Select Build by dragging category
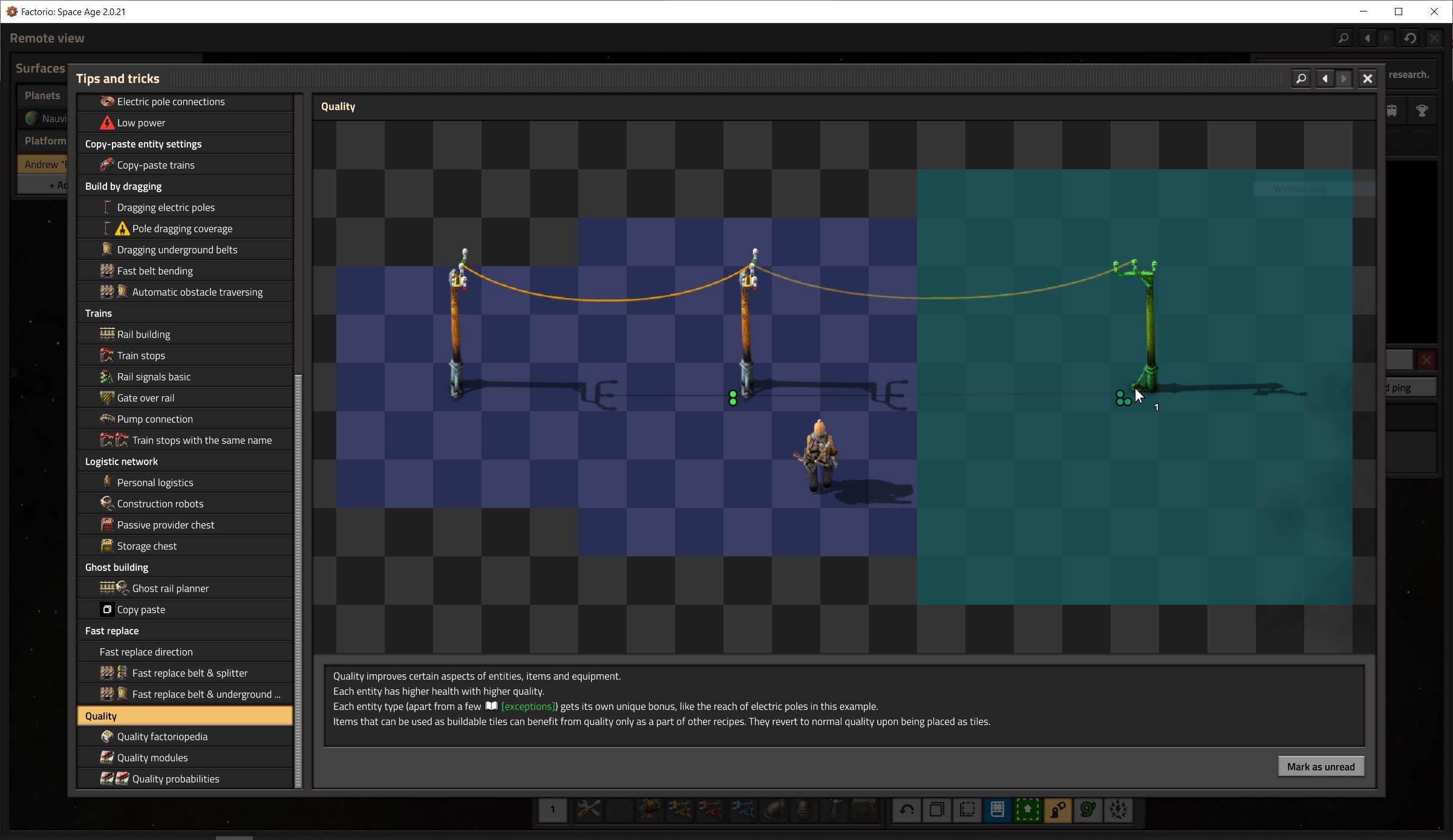 tap(185, 186)
